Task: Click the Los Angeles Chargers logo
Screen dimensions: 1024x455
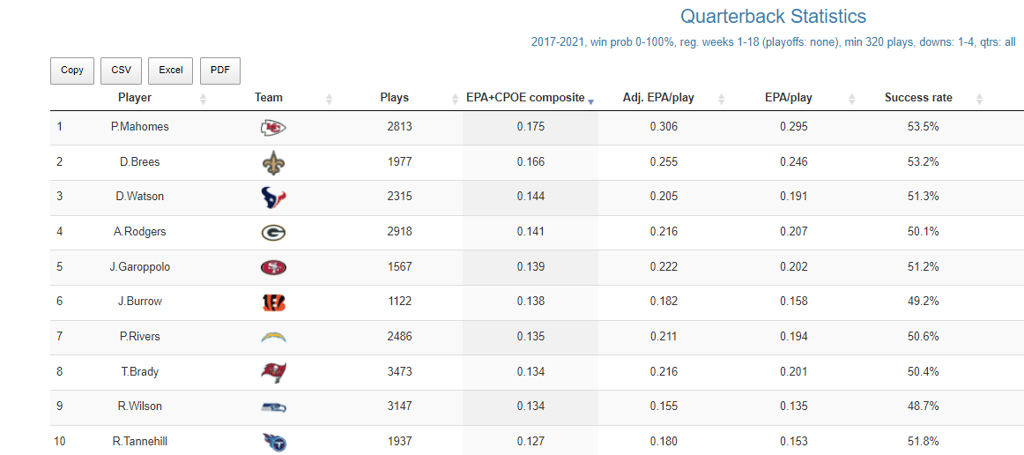Action: point(272,337)
